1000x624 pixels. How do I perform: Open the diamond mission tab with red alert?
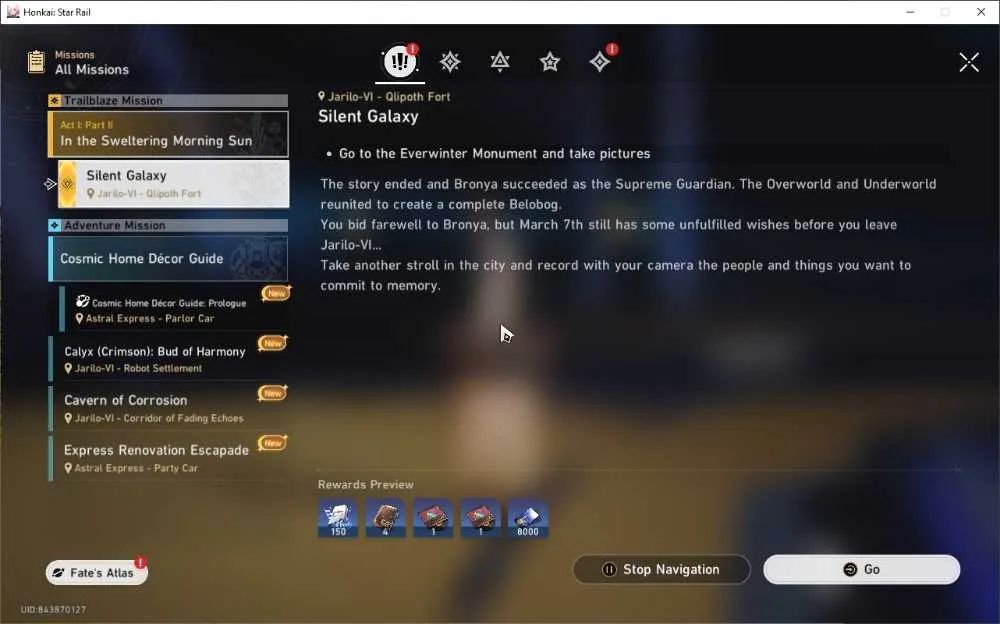coord(600,61)
